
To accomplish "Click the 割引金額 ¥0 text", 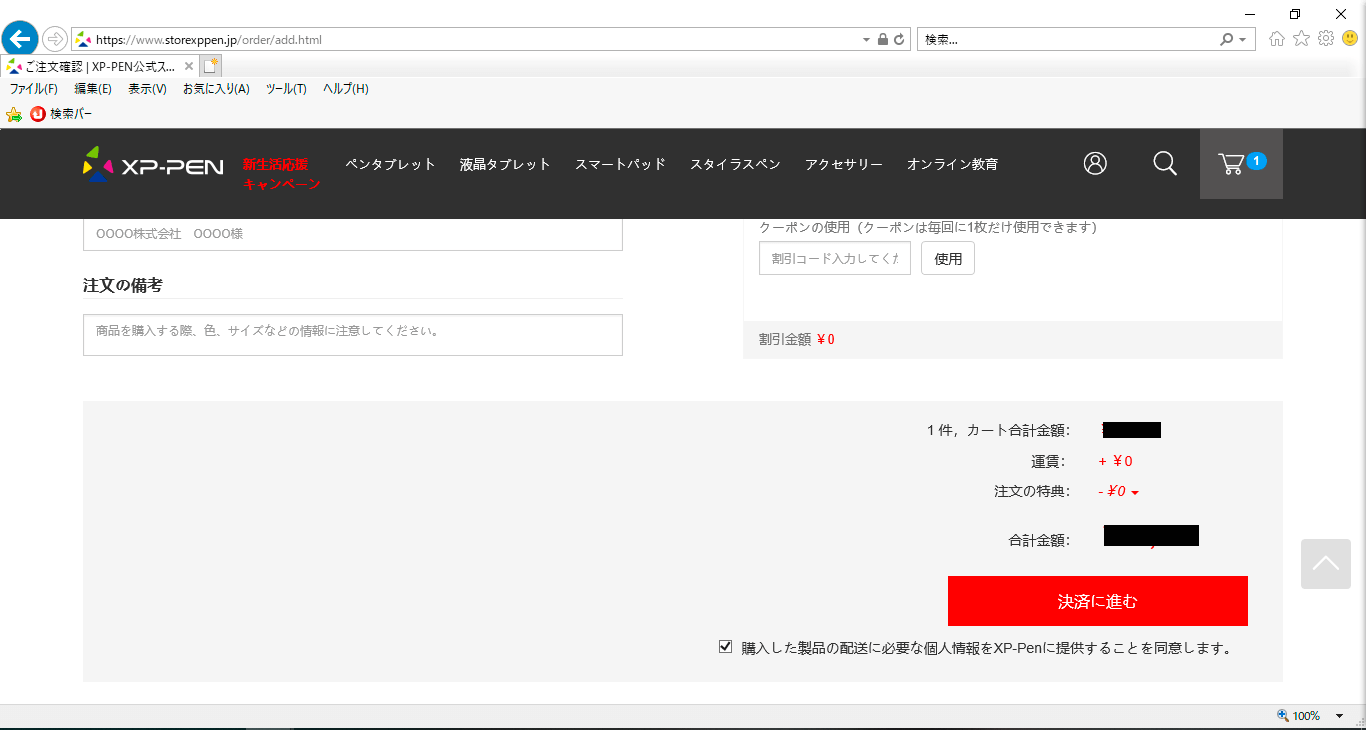I will [797, 339].
